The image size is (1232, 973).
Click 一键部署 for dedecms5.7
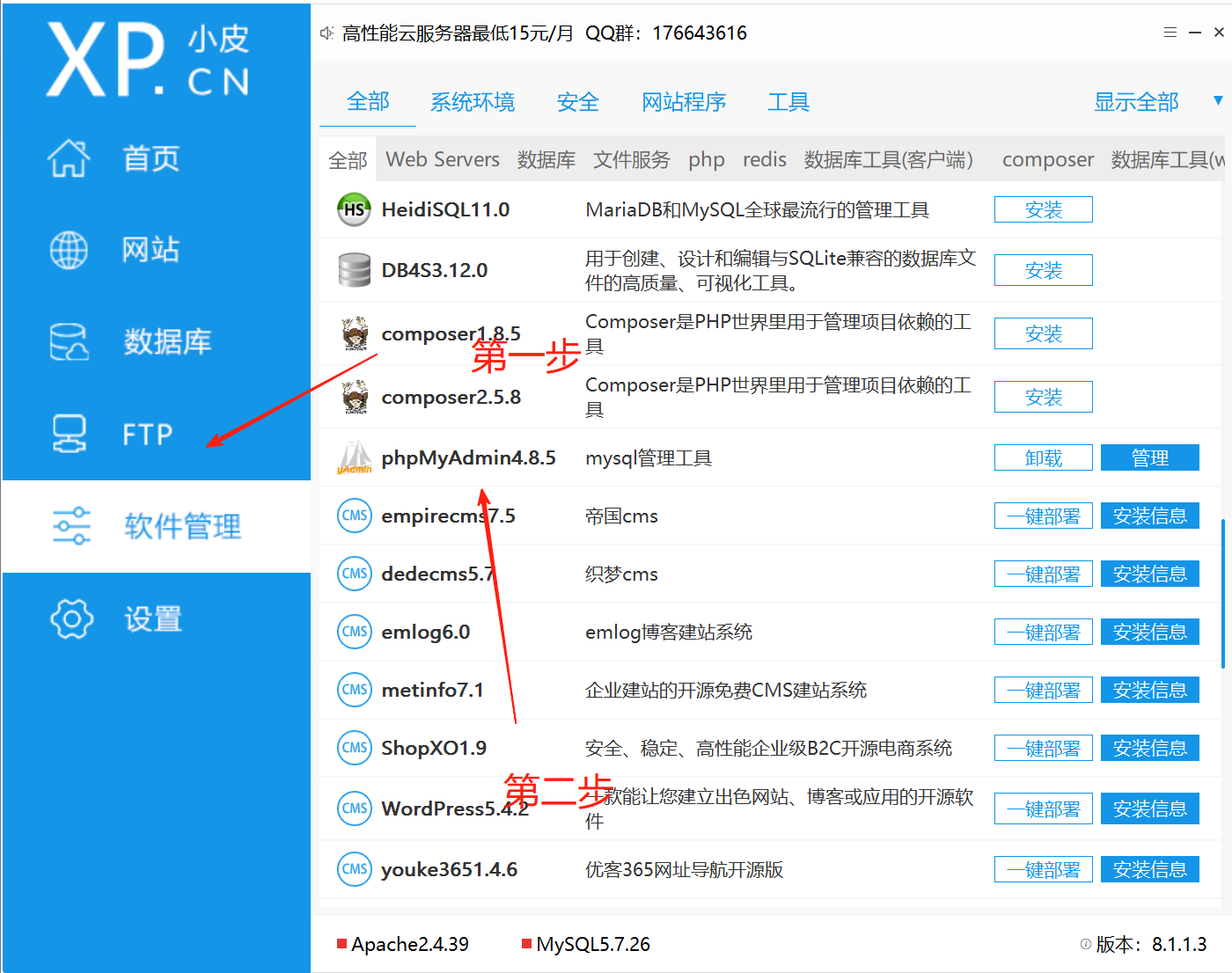point(1044,574)
